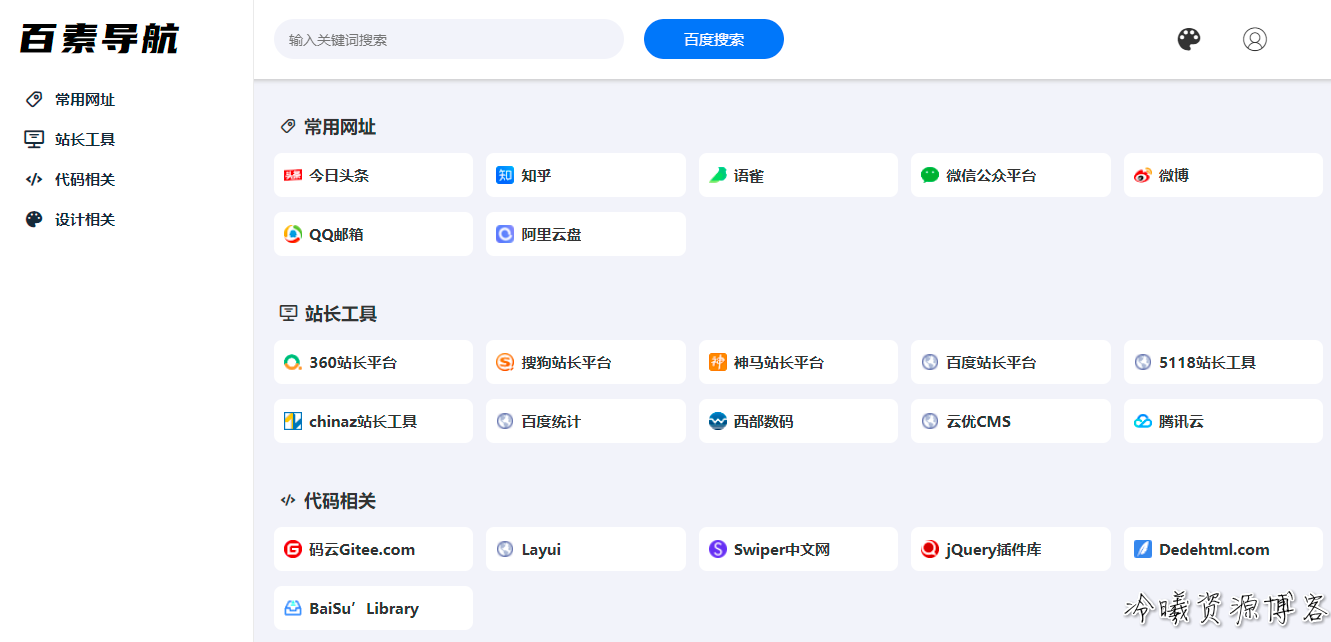This screenshot has width=1331, height=642.
Task: Visit the 微博 link text
Action: [1174, 175]
